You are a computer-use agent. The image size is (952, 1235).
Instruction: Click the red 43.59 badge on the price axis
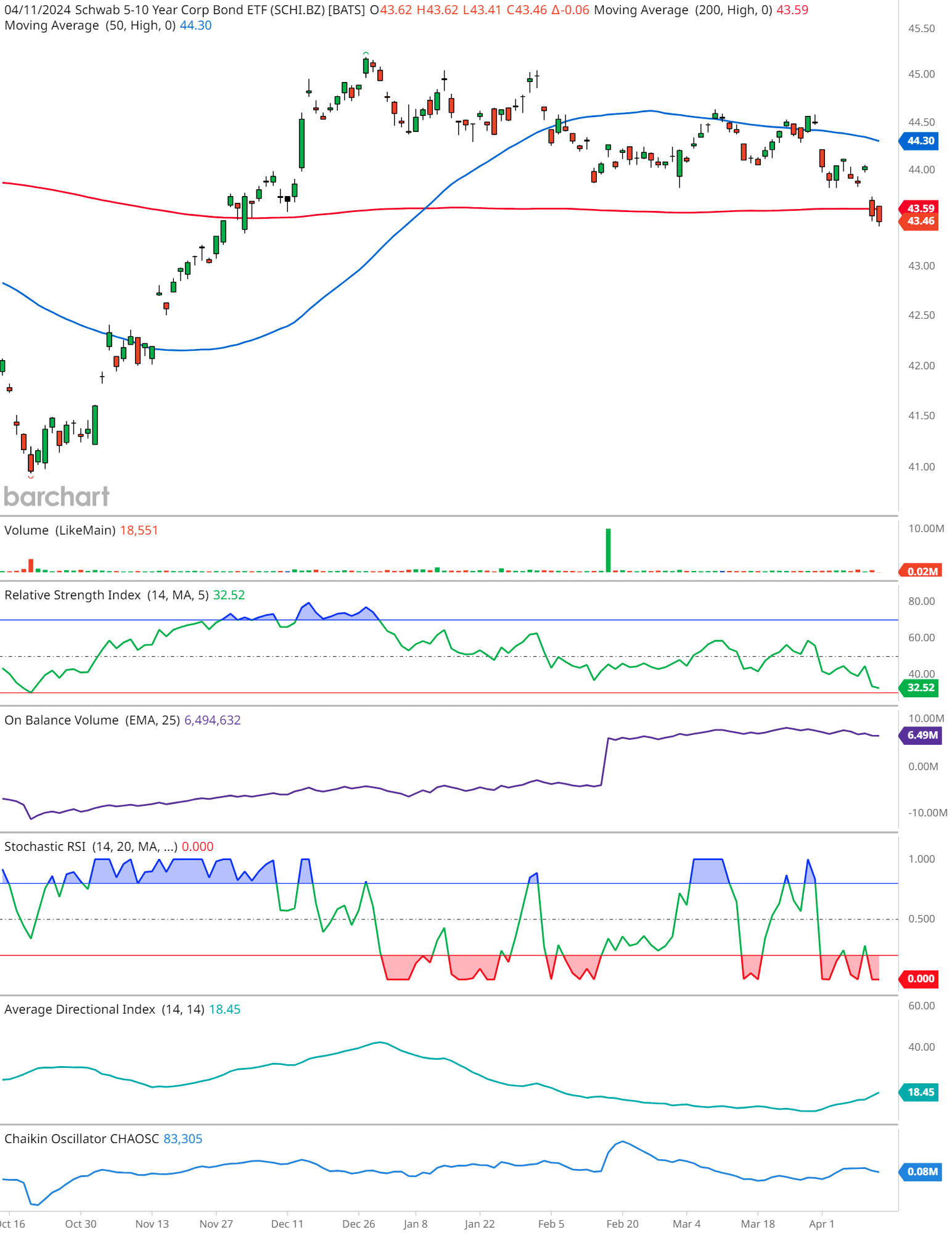(919, 208)
